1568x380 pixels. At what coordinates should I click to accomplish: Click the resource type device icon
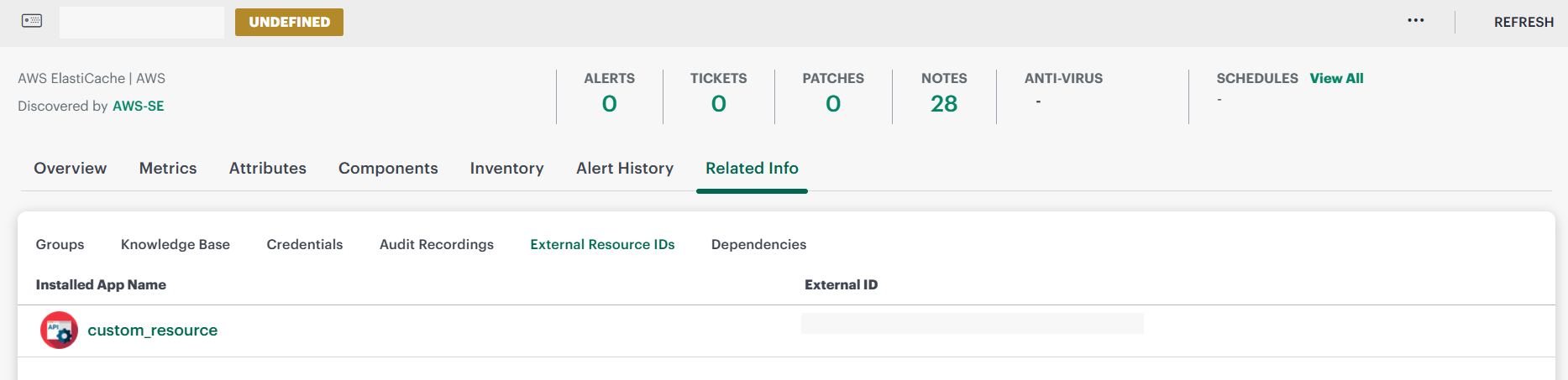tap(32, 21)
